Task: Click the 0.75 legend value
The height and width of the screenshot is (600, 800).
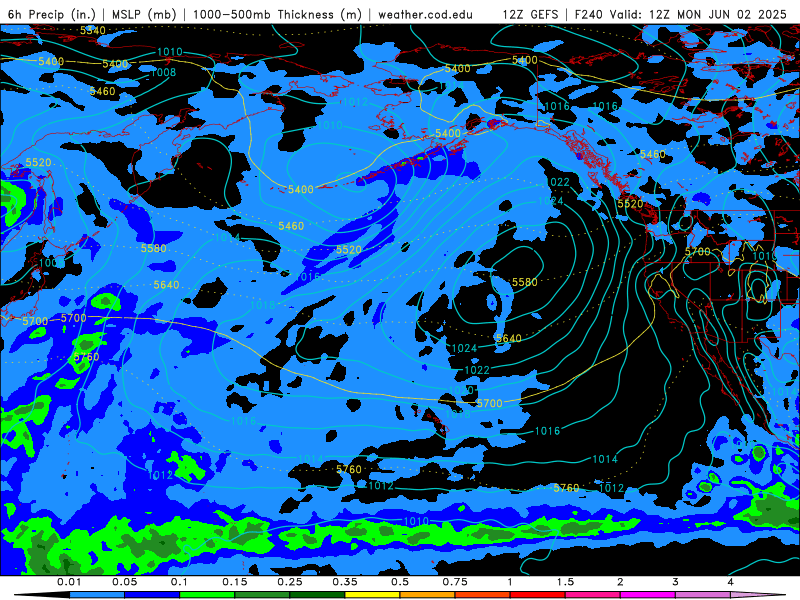Action: tap(455, 582)
